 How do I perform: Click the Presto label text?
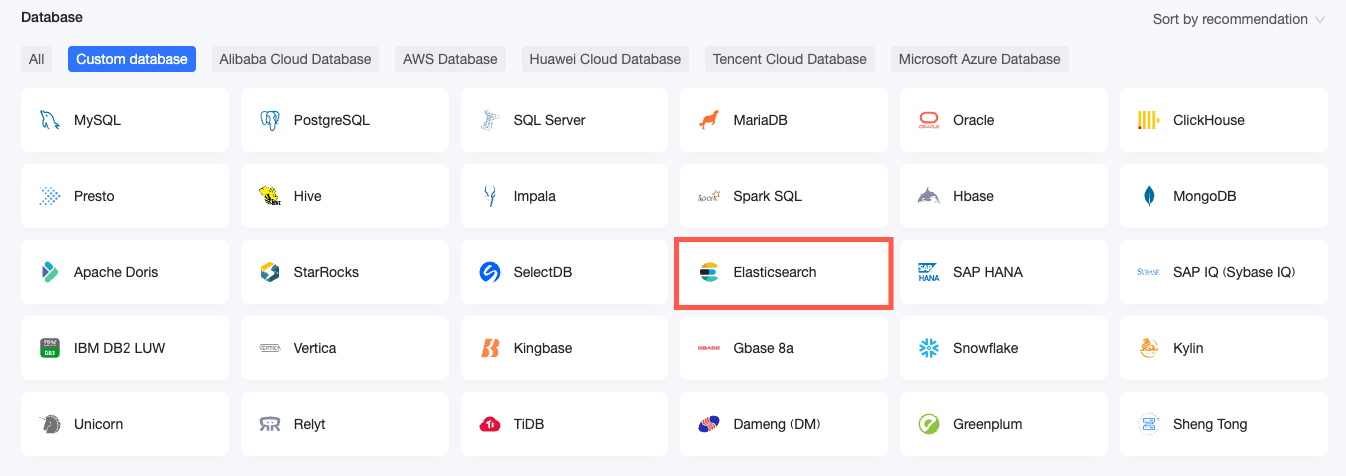pos(94,196)
